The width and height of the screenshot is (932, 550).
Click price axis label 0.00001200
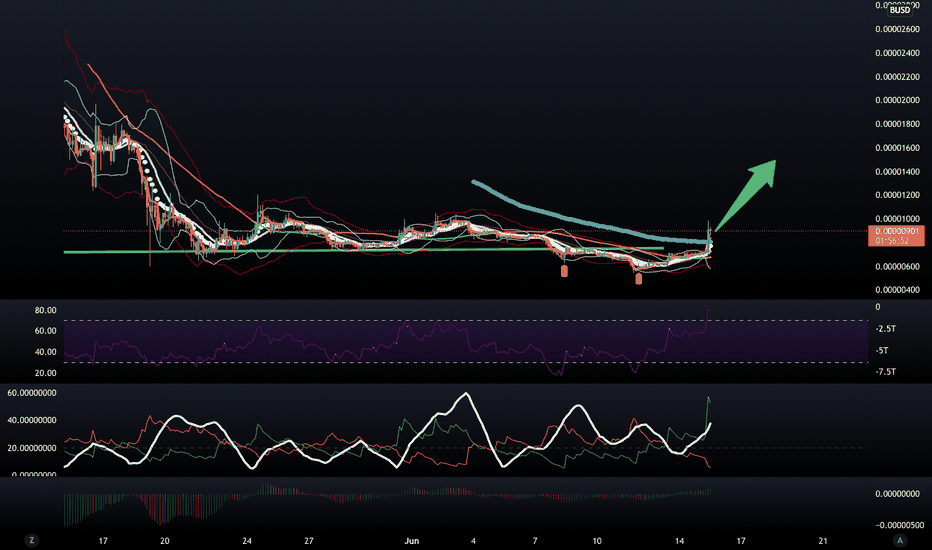coord(898,195)
